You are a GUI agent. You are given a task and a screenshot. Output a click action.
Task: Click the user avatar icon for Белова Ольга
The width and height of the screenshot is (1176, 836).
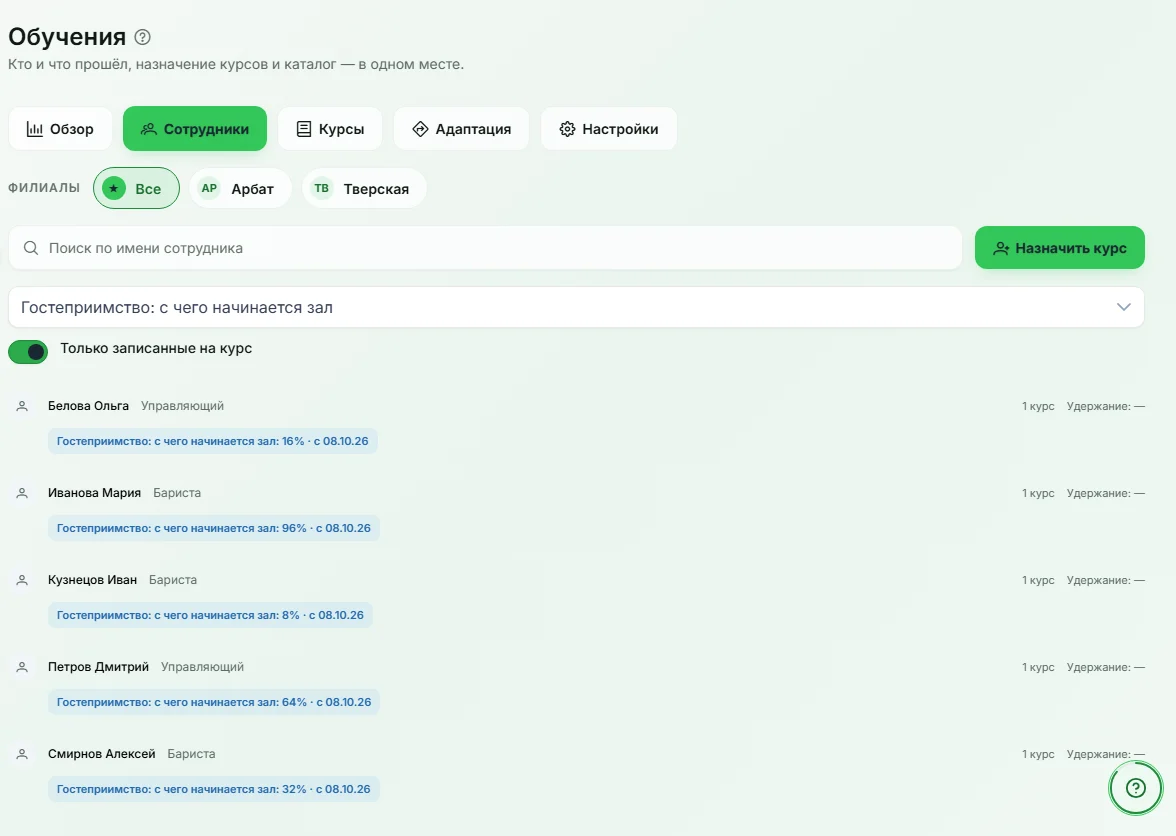coord(22,406)
